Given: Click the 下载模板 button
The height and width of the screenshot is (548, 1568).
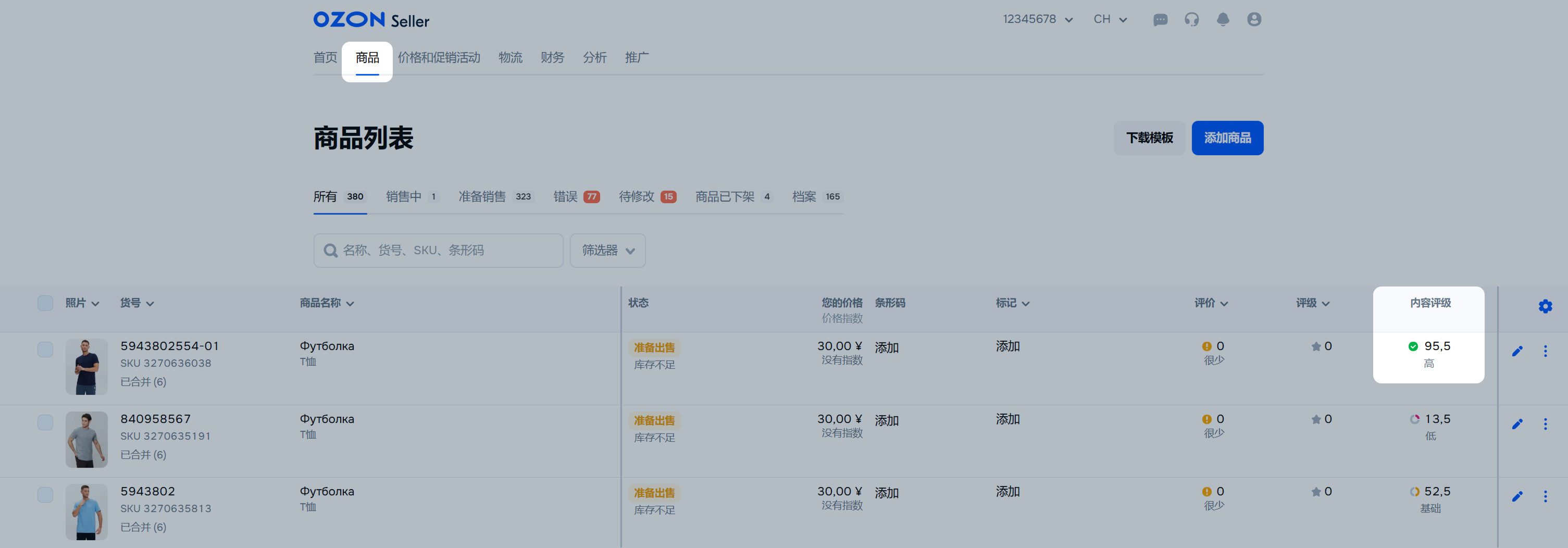Looking at the screenshot, I should [x=1149, y=138].
